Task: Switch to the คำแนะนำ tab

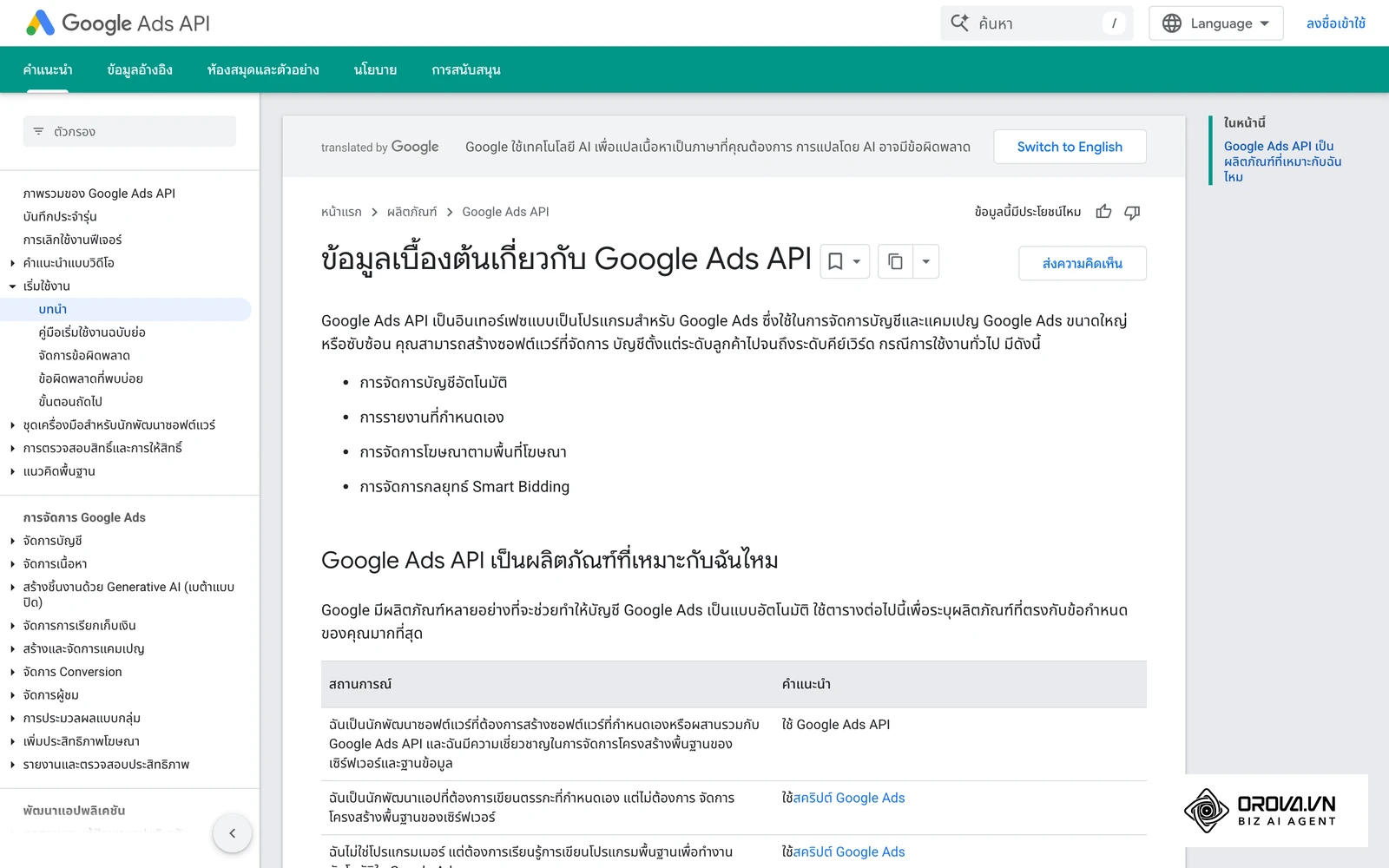Action: pyautogui.click(x=48, y=69)
